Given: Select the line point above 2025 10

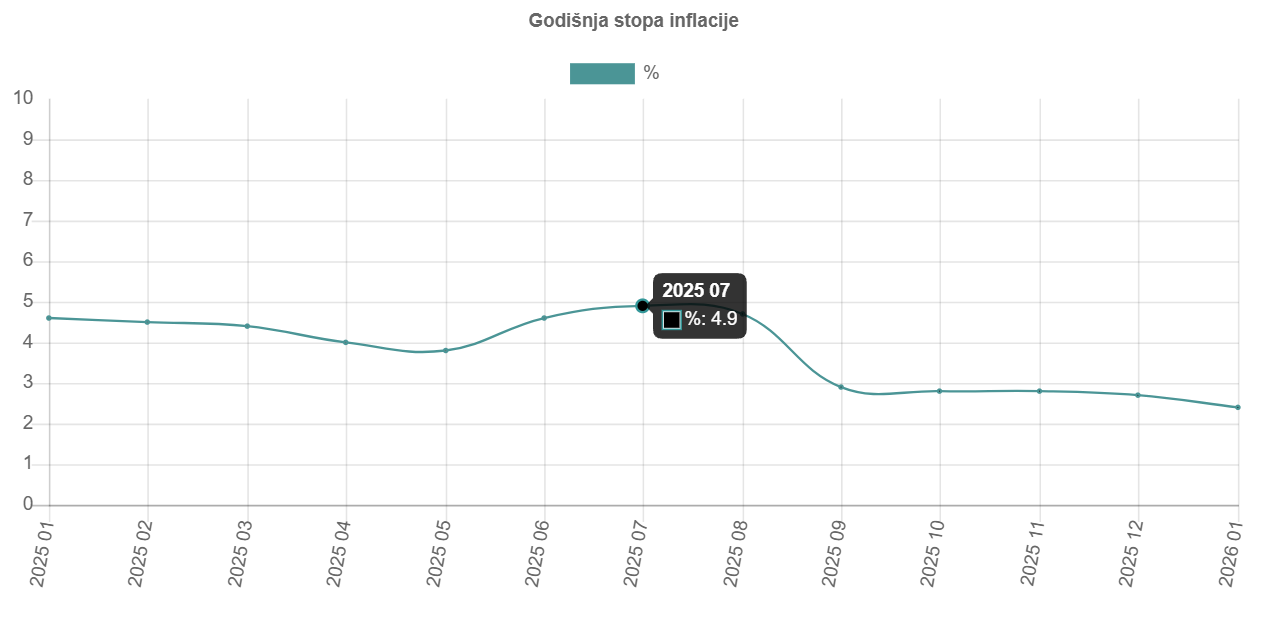Looking at the screenshot, I should tap(940, 391).
